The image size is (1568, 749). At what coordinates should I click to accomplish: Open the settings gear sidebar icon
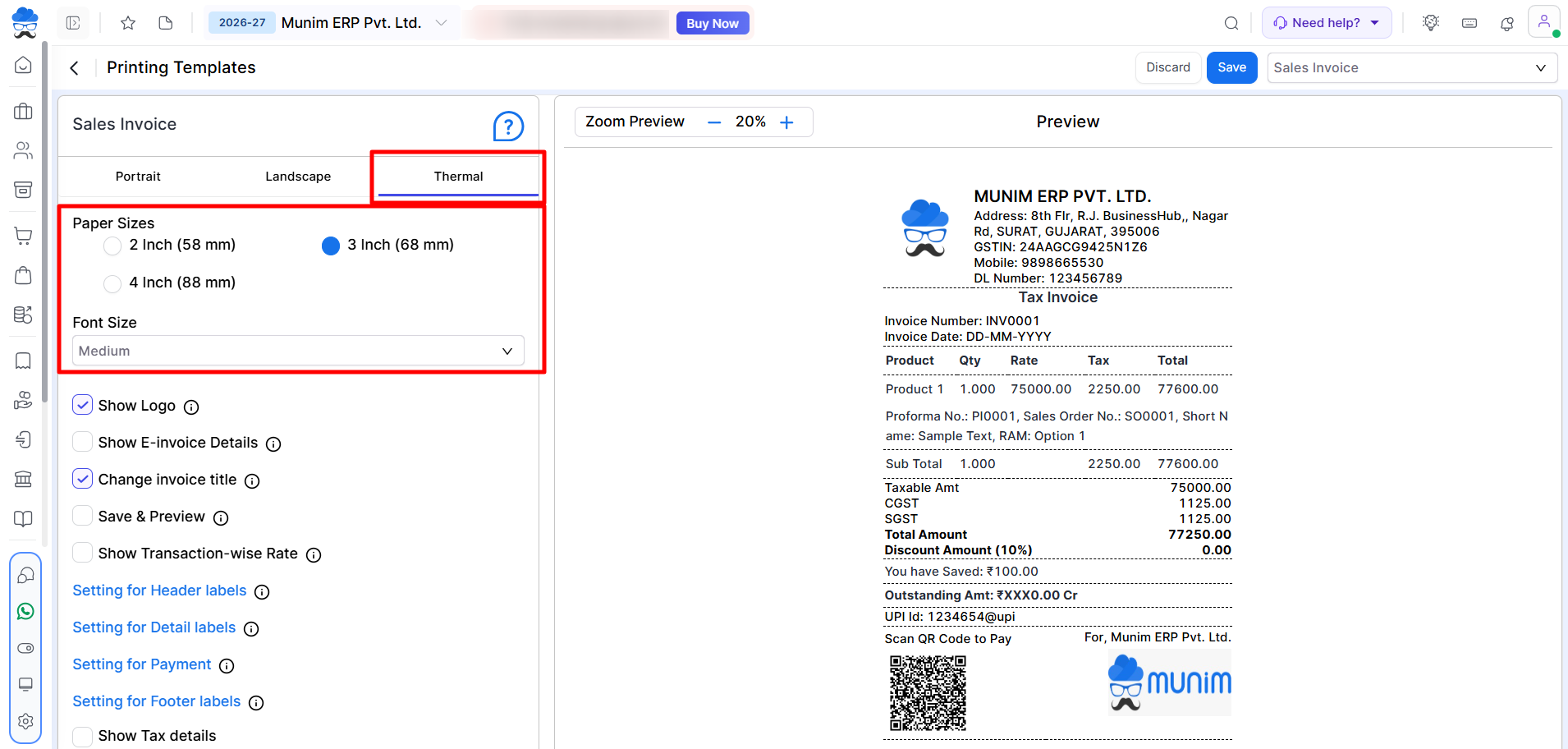tap(25, 721)
